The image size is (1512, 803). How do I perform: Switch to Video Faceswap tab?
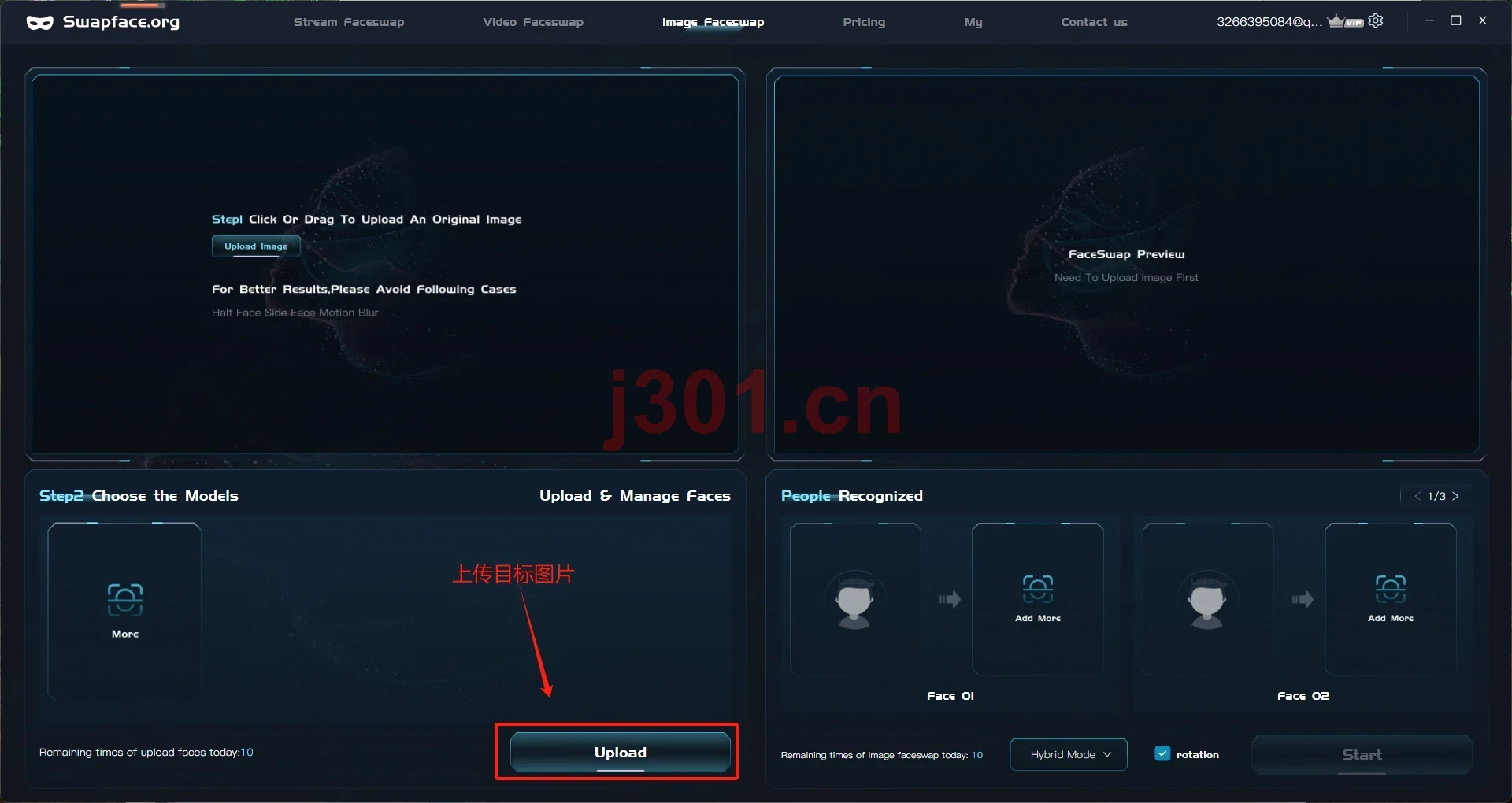coord(533,22)
